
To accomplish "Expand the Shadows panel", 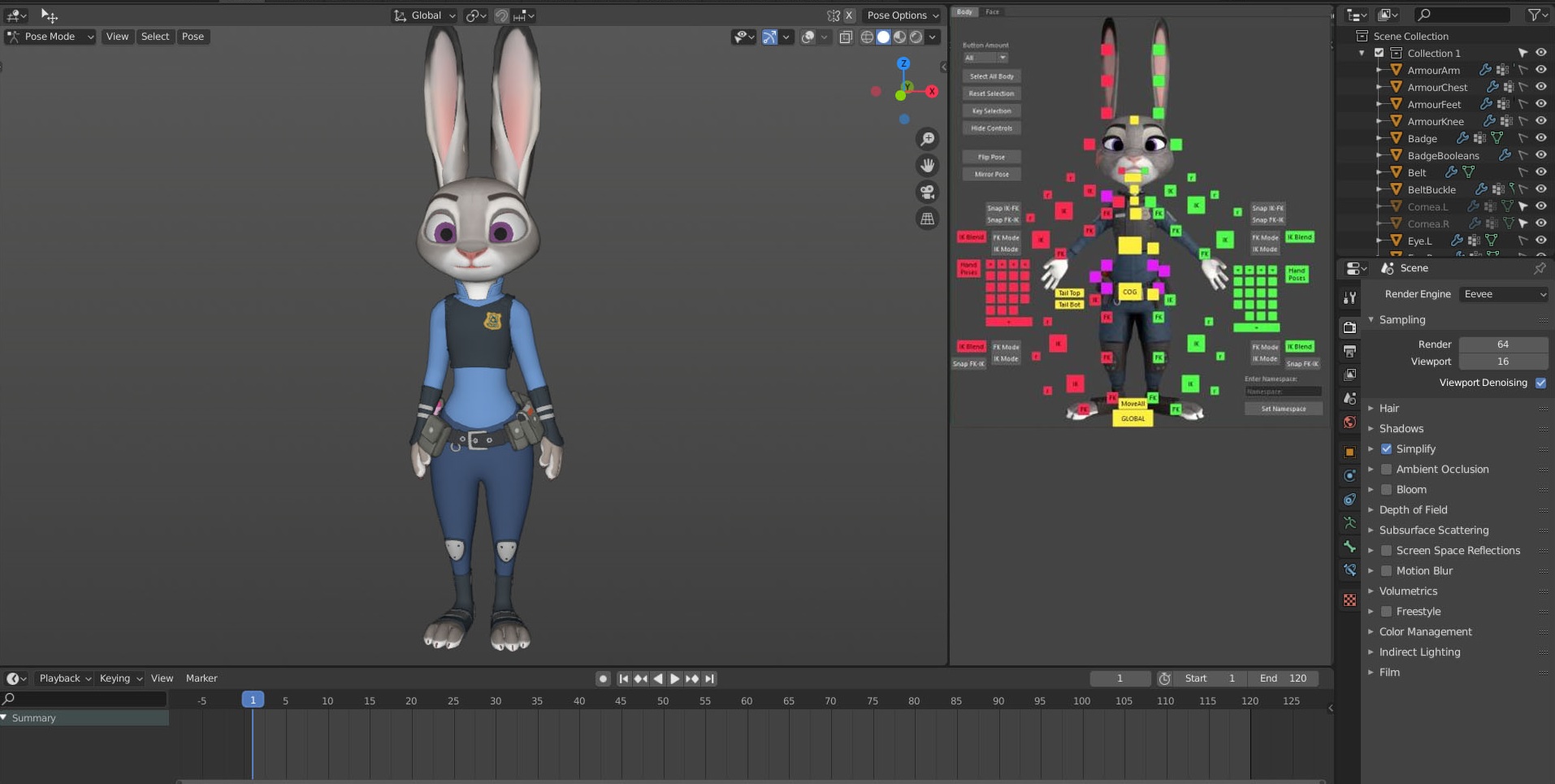I will pyautogui.click(x=1401, y=428).
